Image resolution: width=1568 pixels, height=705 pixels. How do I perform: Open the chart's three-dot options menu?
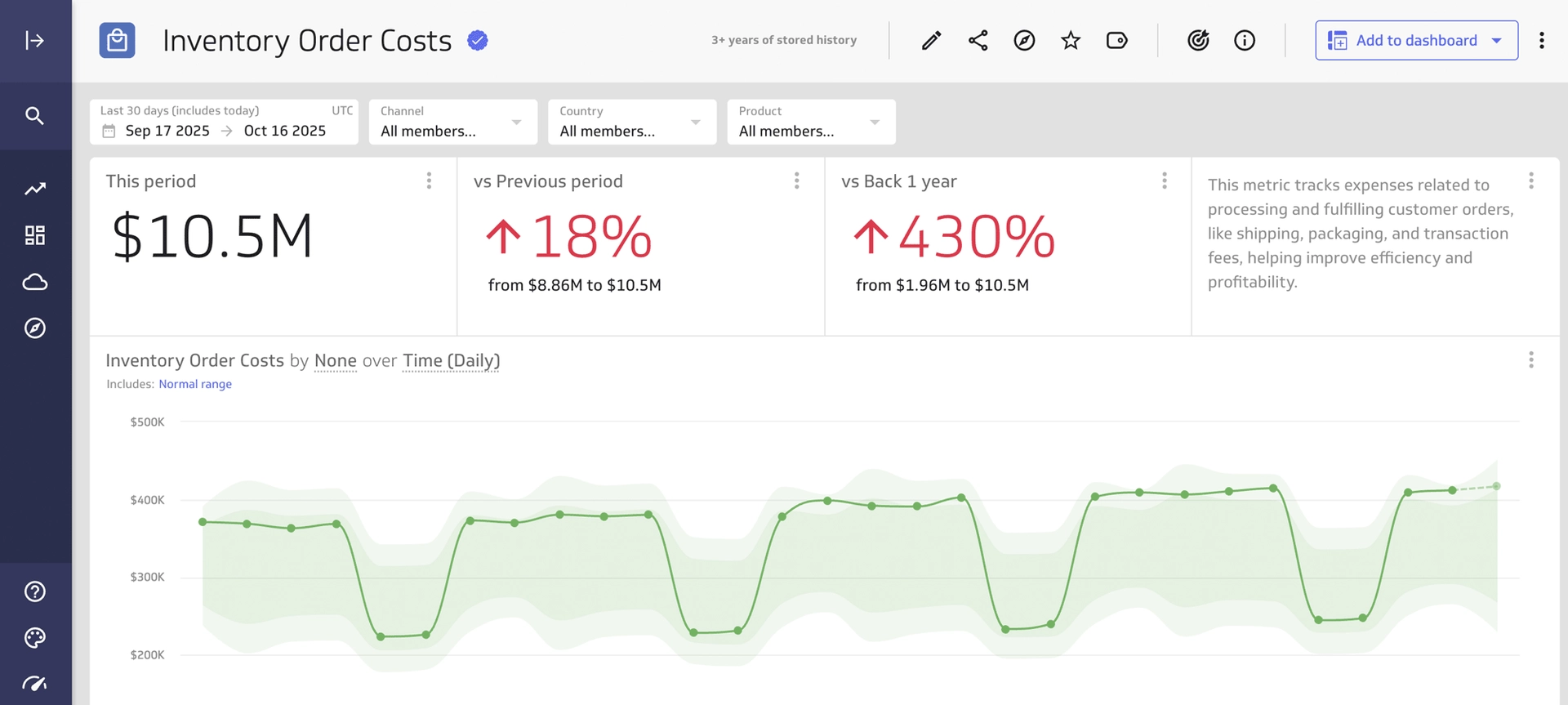[1531, 360]
